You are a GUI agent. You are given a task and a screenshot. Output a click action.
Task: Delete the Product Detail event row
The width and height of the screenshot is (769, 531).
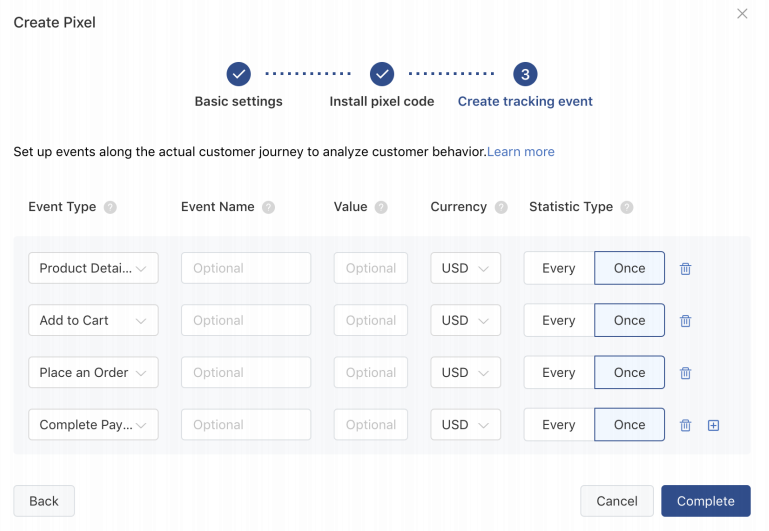(x=685, y=269)
